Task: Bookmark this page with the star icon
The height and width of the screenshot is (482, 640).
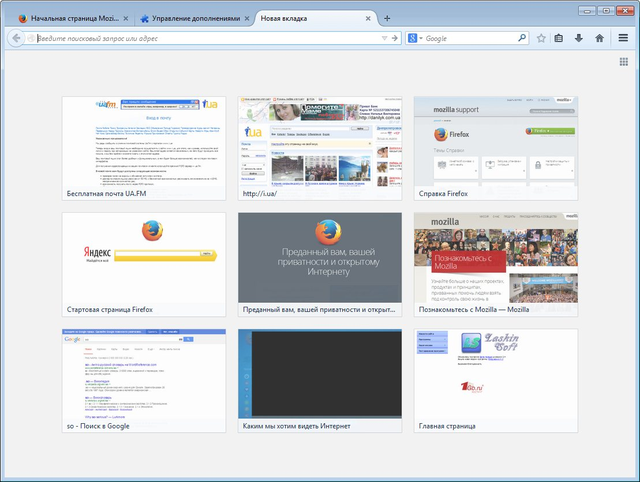Action: tap(541, 38)
